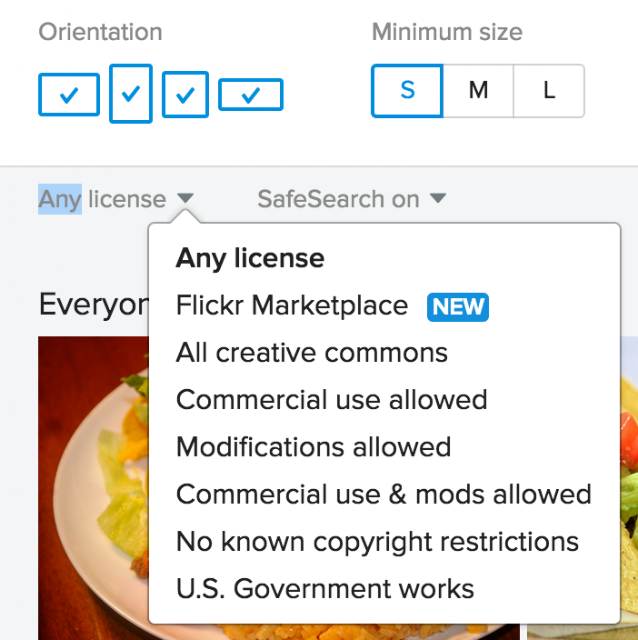This screenshot has width=638, height=640.
Task: Open the photo with the tomato
Action: (x=629, y=488)
